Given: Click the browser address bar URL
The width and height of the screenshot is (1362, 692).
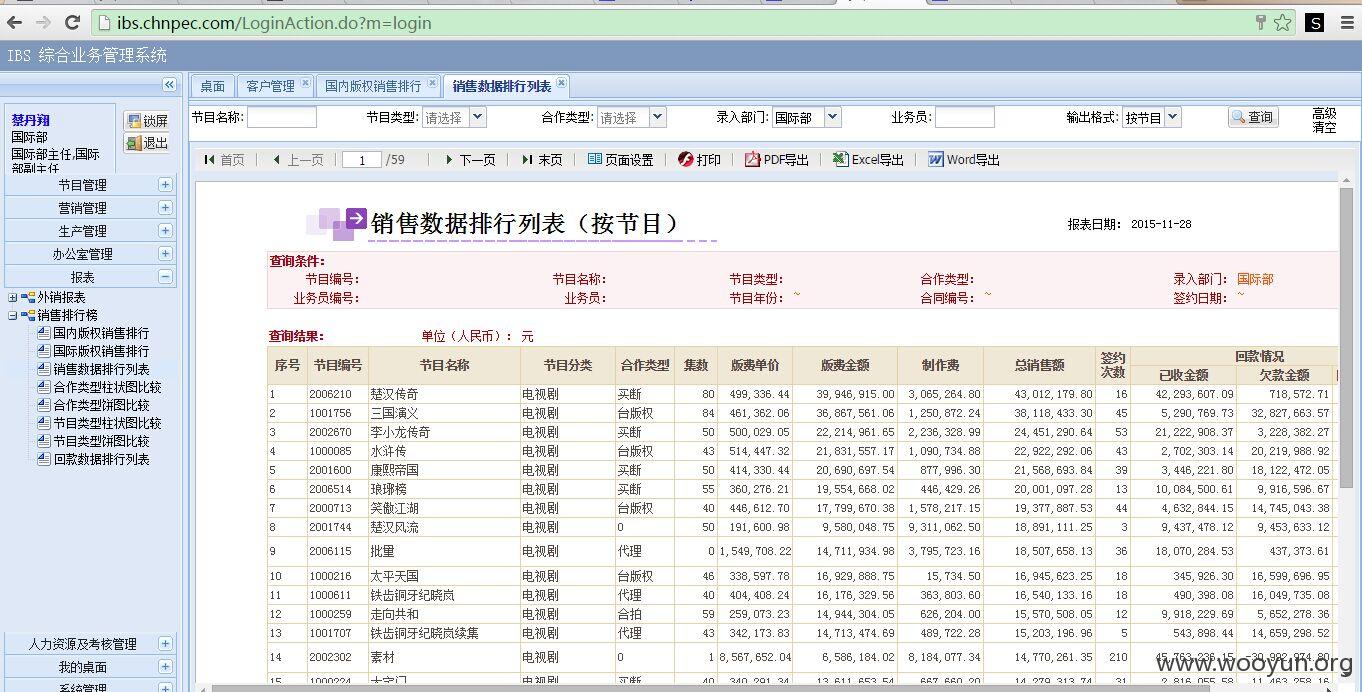Looking at the screenshot, I should coord(274,22).
